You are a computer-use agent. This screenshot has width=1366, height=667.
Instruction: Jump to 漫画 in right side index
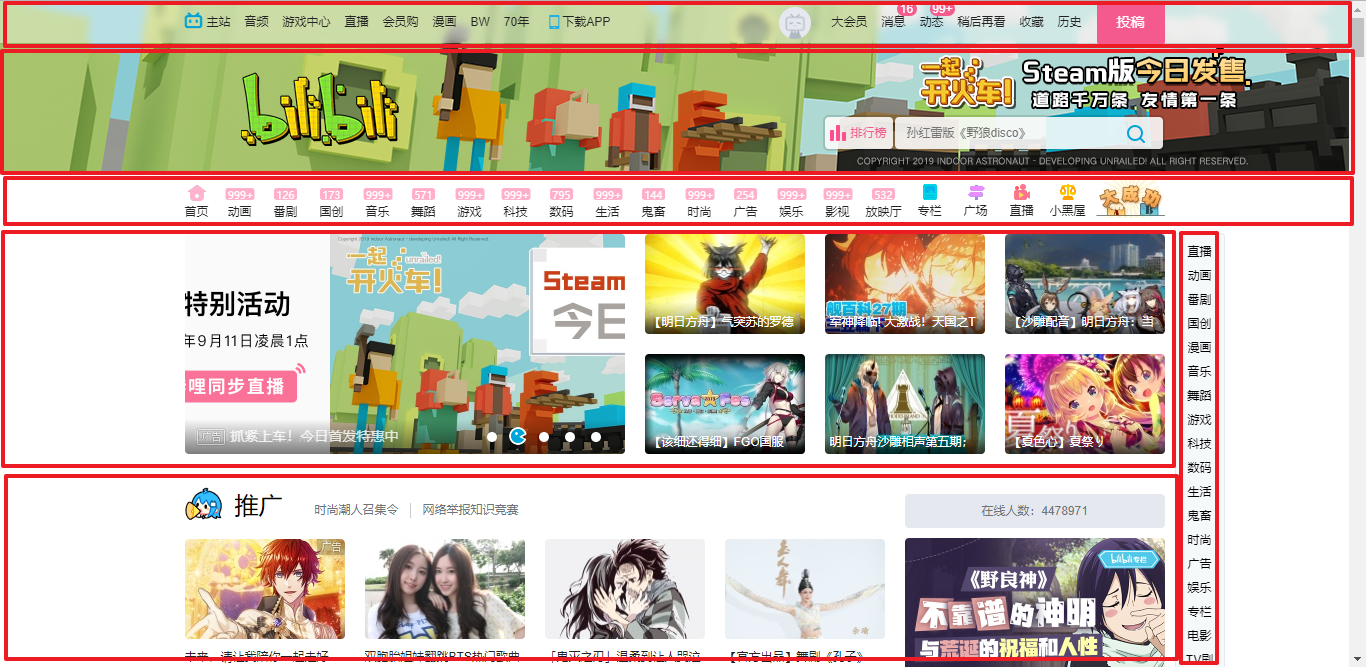tap(1199, 348)
